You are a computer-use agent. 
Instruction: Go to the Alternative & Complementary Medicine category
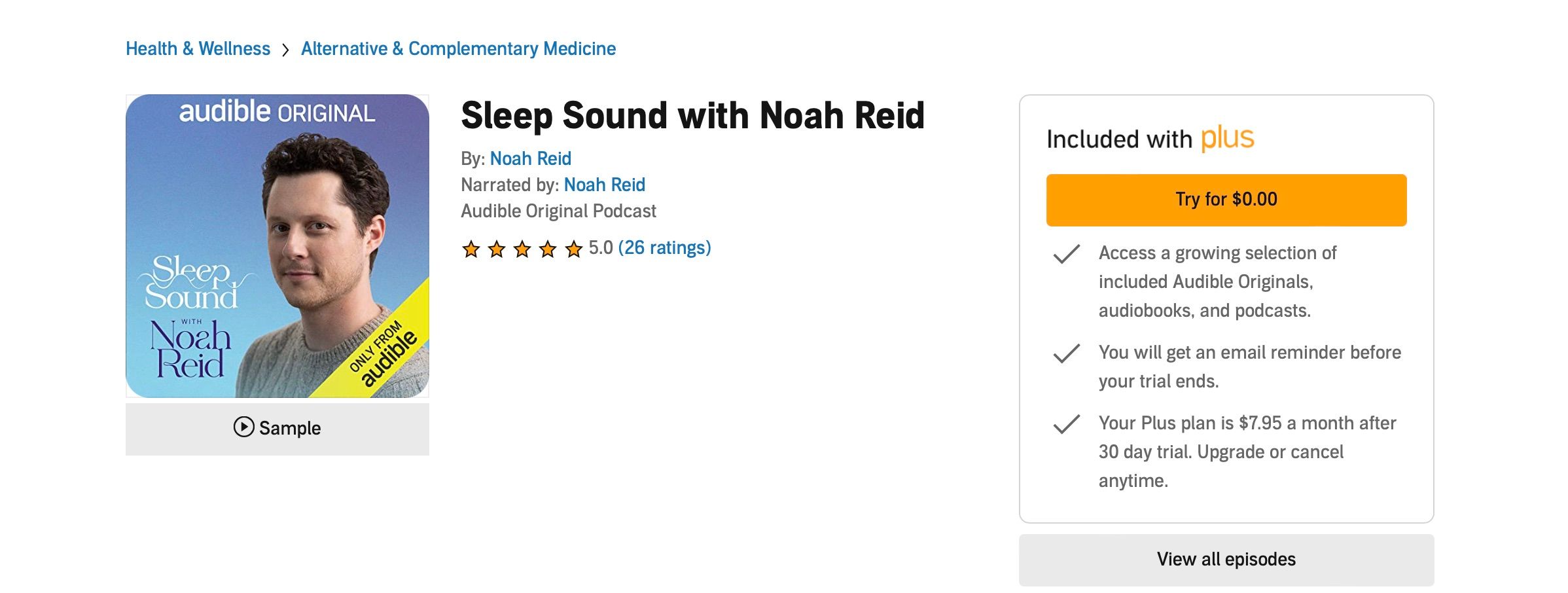(458, 49)
